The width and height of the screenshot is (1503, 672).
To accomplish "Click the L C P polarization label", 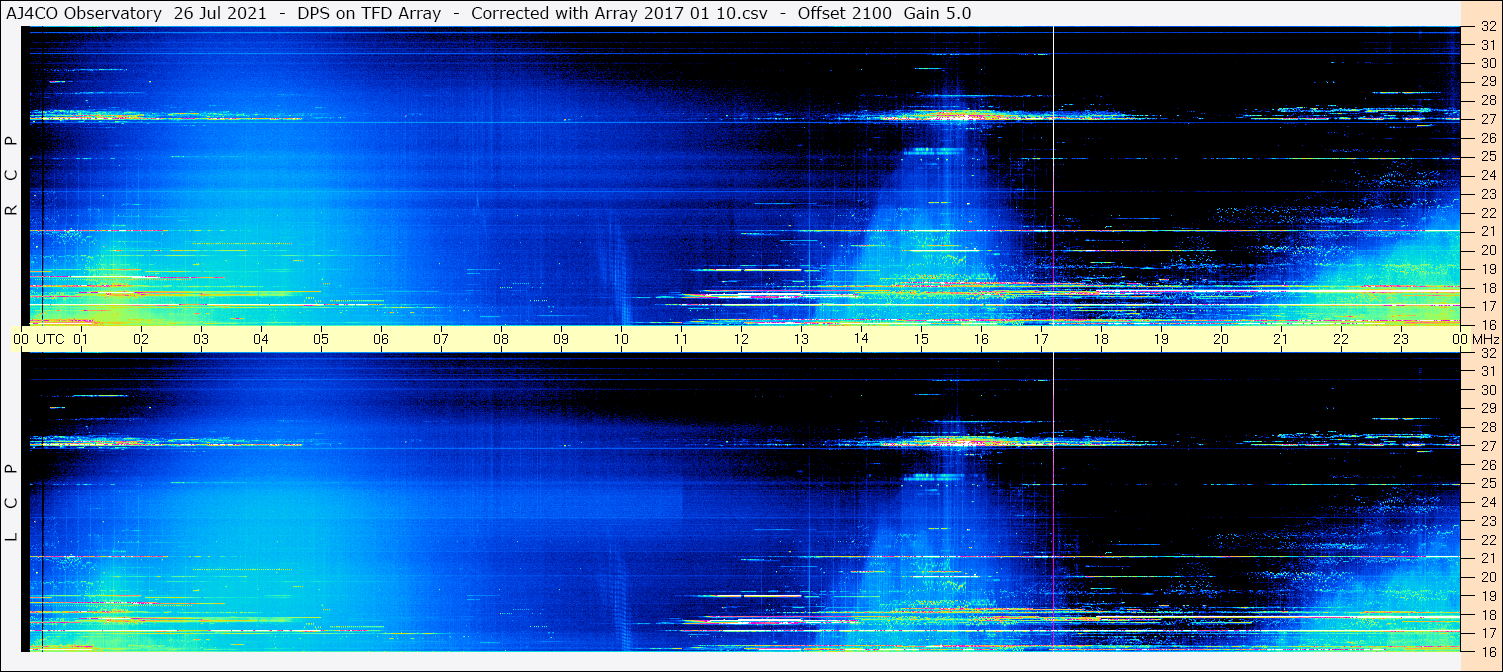I will [12, 503].
